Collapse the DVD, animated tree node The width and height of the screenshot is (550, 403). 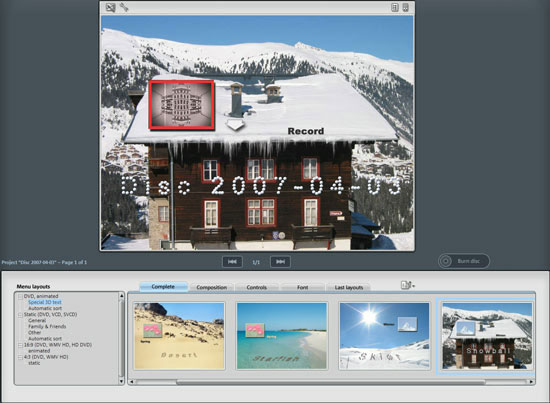(x=20, y=296)
